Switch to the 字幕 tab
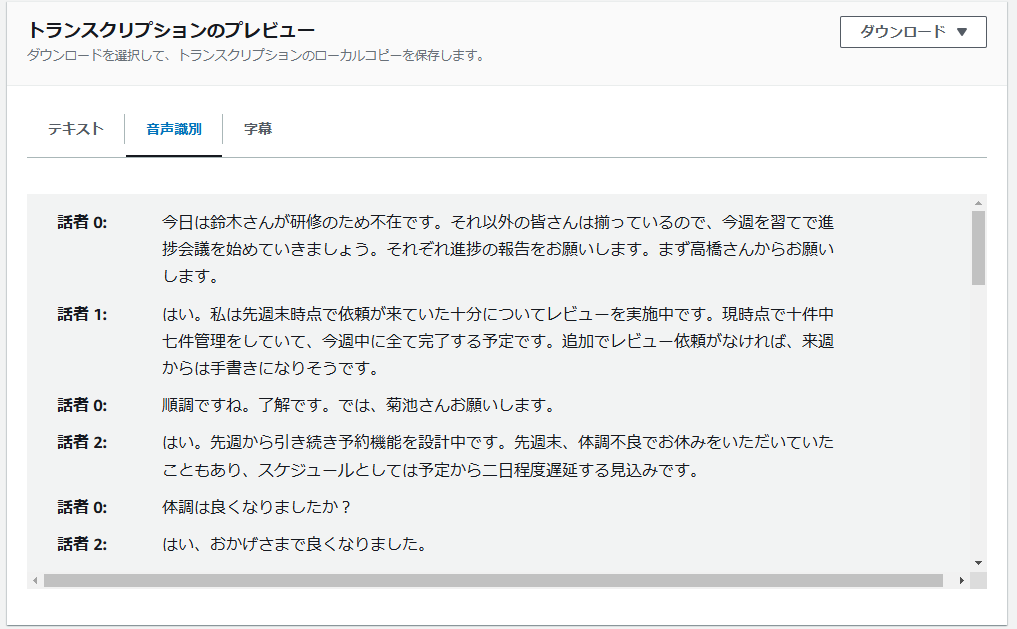 pyautogui.click(x=257, y=128)
